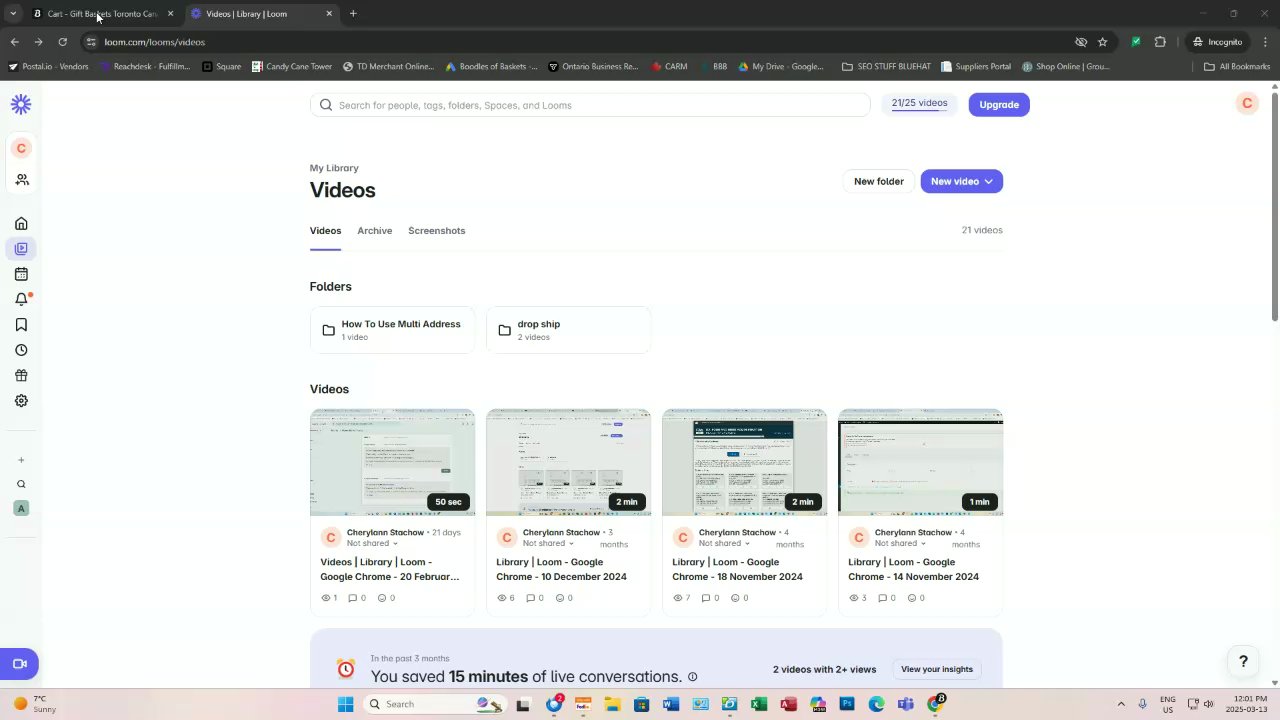The image size is (1280, 720).
Task: Expand Not shared dropdown on 20 February video
Action: pyautogui.click(x=372, y=544)
